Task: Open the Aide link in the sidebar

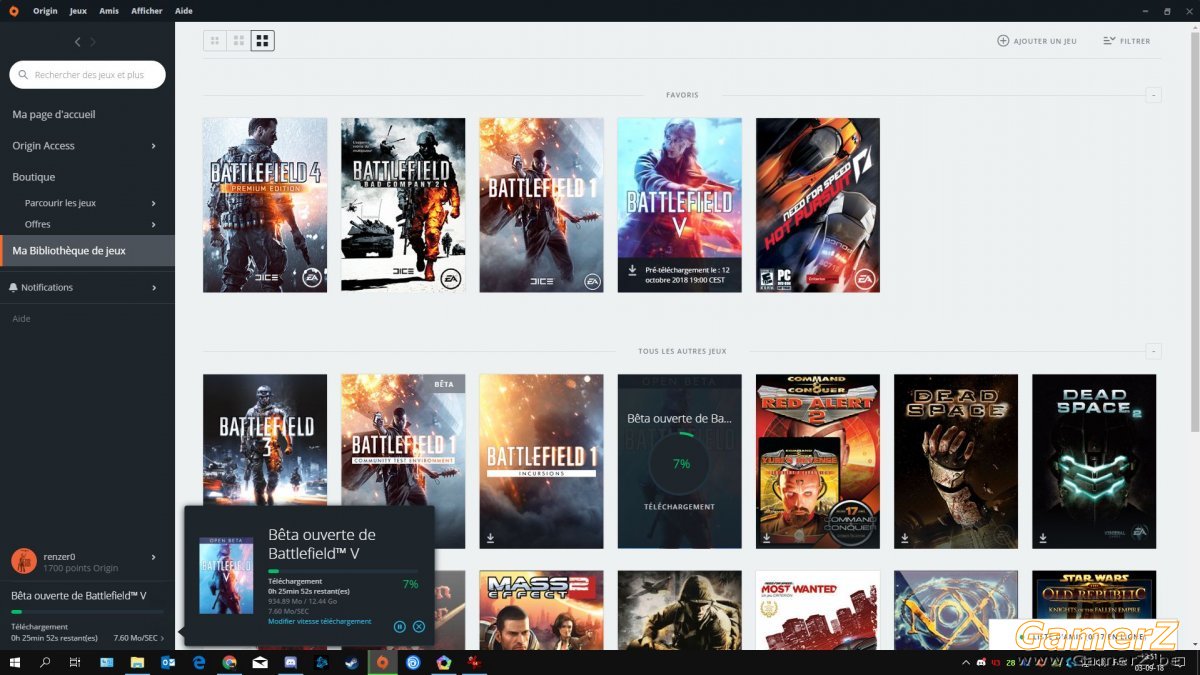Action: coord(21,319)
